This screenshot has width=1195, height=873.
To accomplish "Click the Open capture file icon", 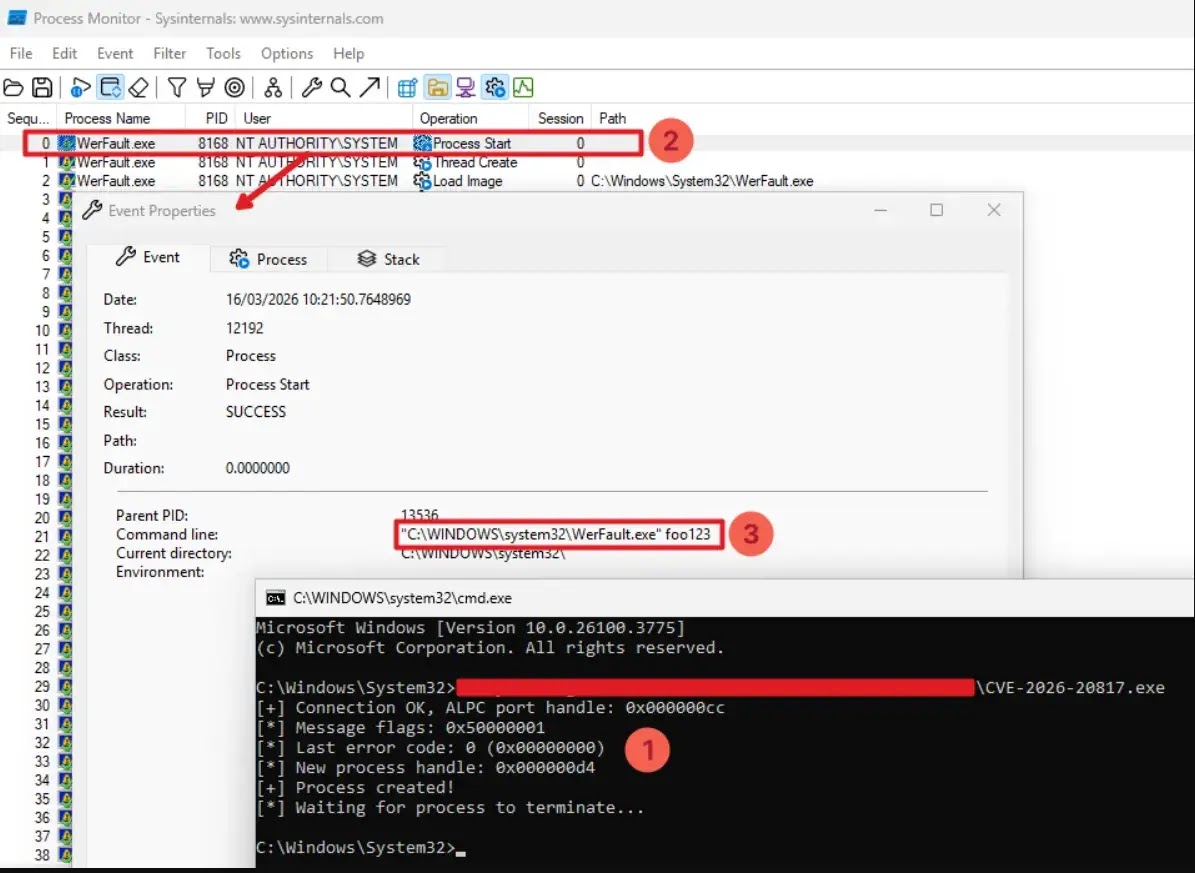I will [13, 88].
